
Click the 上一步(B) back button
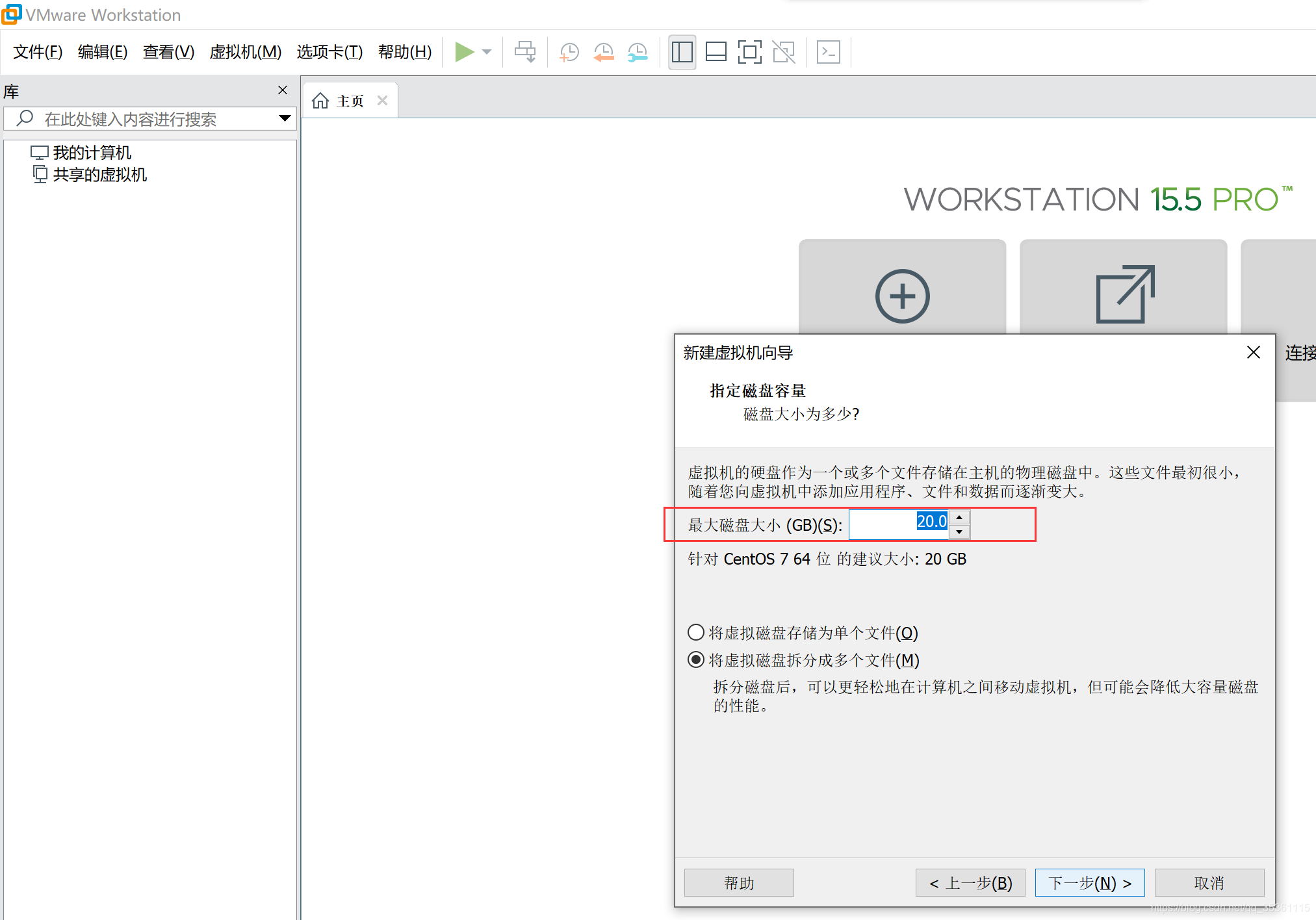click(x=970, y=882)
